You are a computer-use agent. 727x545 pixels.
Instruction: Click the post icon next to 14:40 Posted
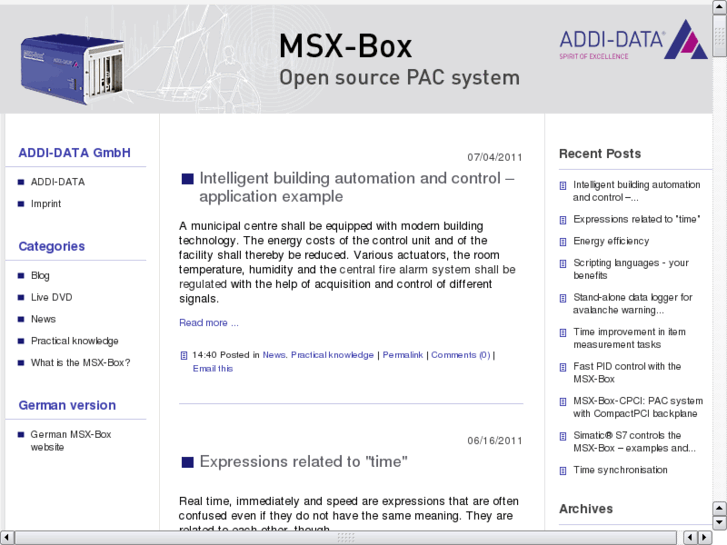coord(184,356)
